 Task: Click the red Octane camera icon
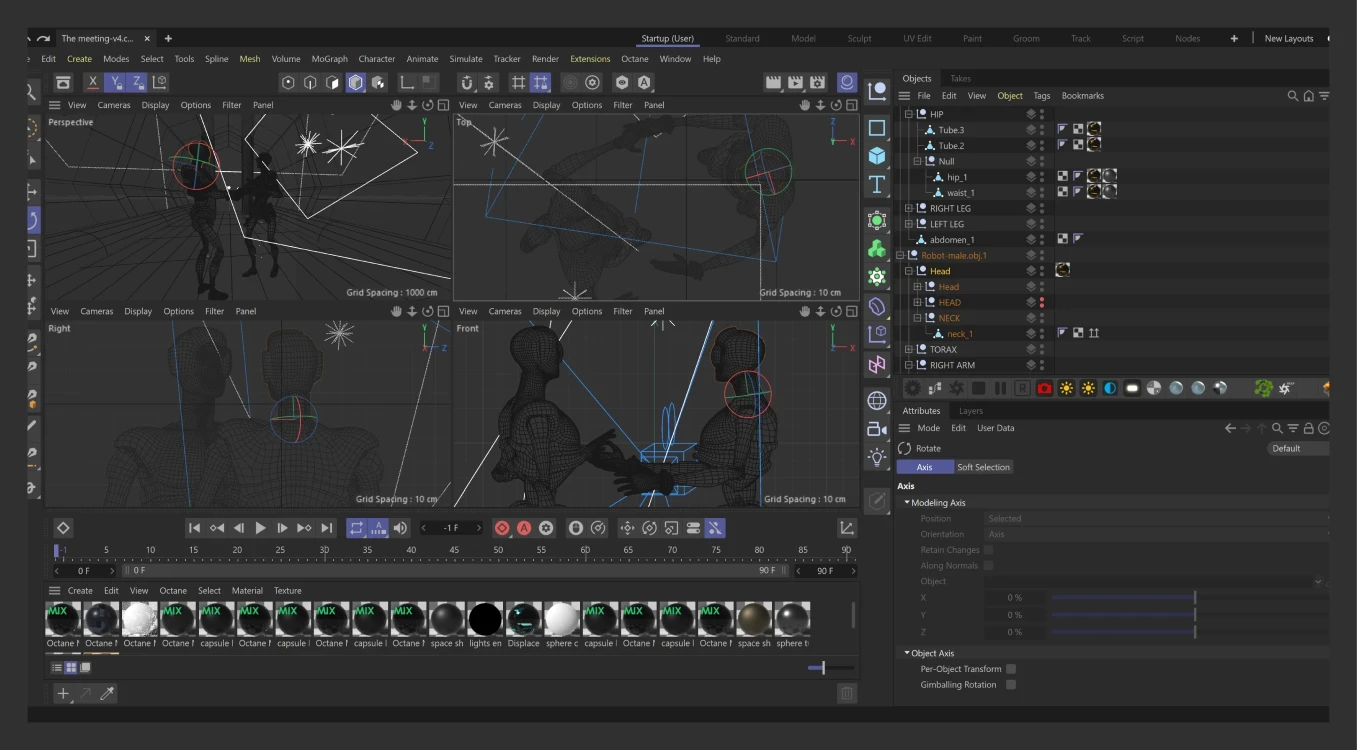pyautogui.click(x=1044, y=388)
